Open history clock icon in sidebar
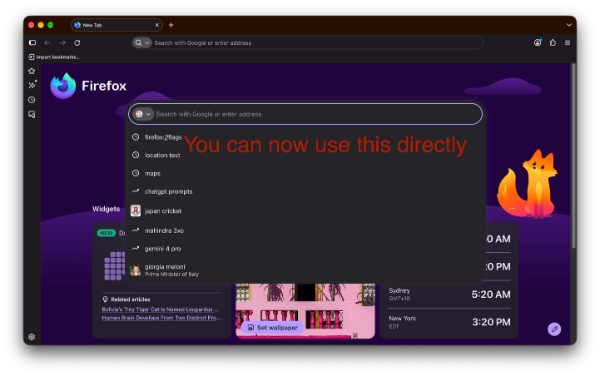600x376 pixels. pos(32,100)
